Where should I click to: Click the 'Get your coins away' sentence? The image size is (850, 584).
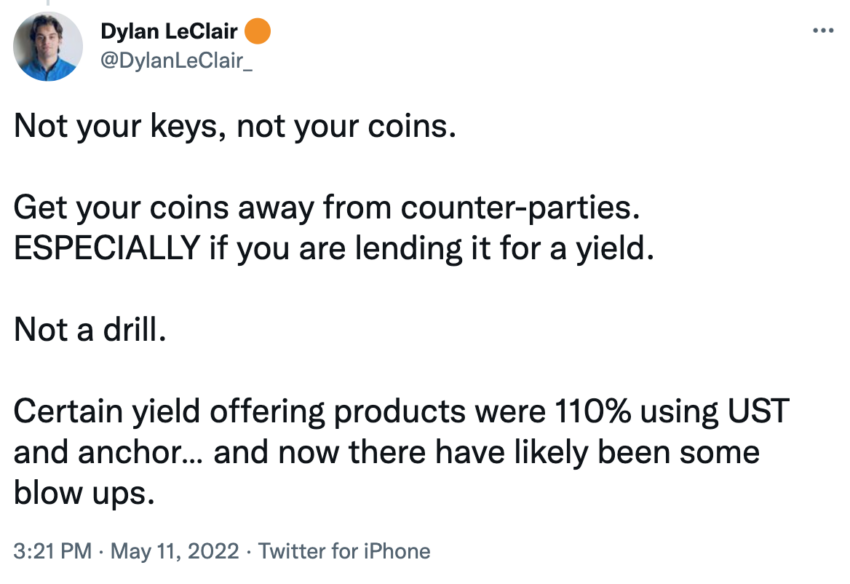163,208
